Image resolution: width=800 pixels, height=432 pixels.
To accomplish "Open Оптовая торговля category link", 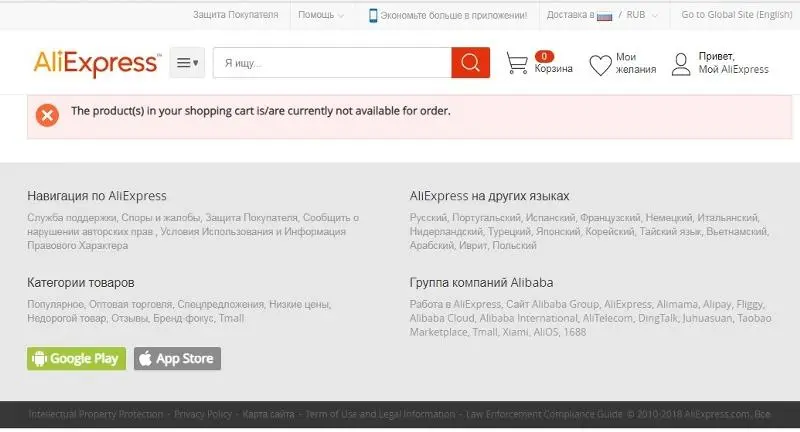I will 131,304.
